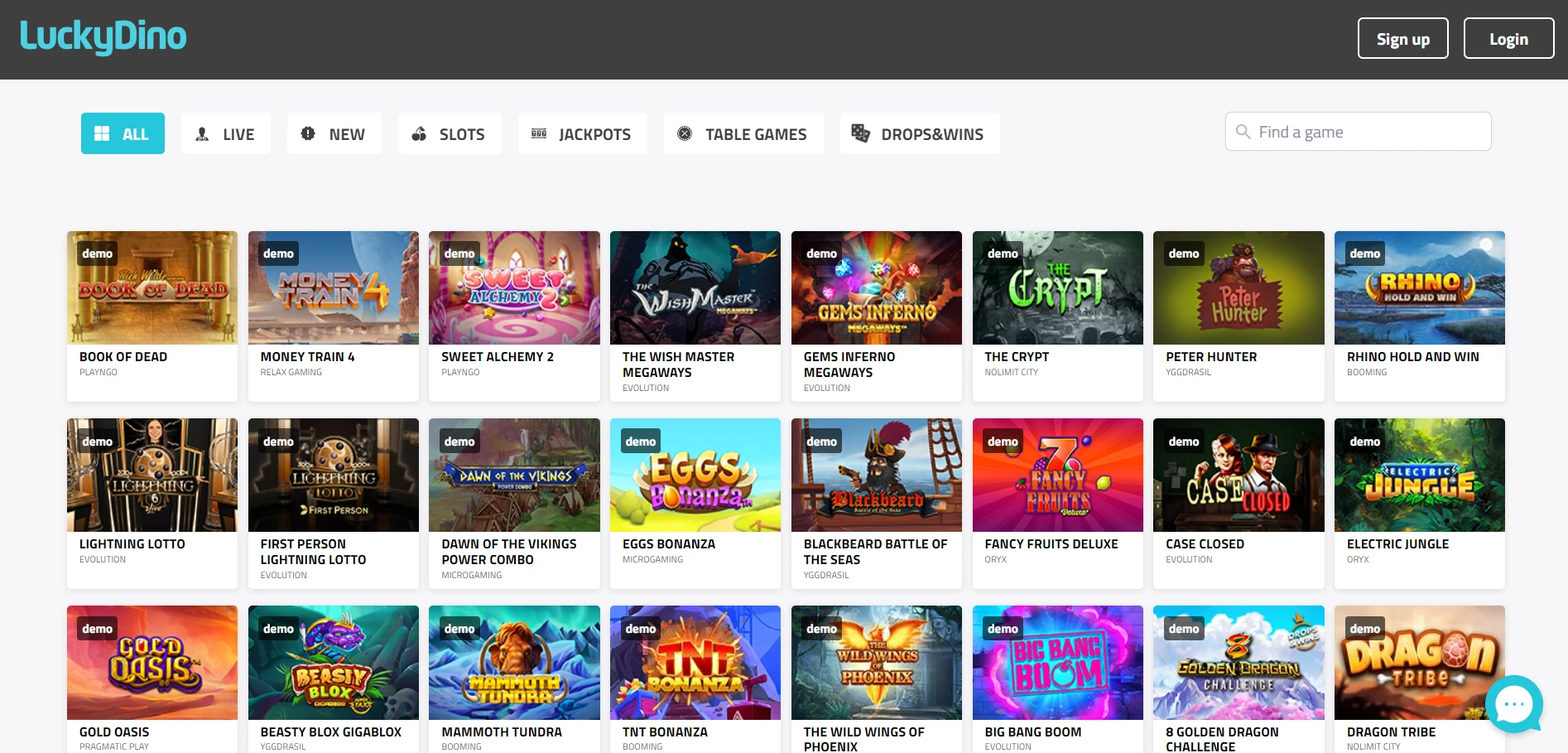Viewport: 1568px width, 753px height.
Task: Switch to the LIVE tab
Action: pos(226,133)
